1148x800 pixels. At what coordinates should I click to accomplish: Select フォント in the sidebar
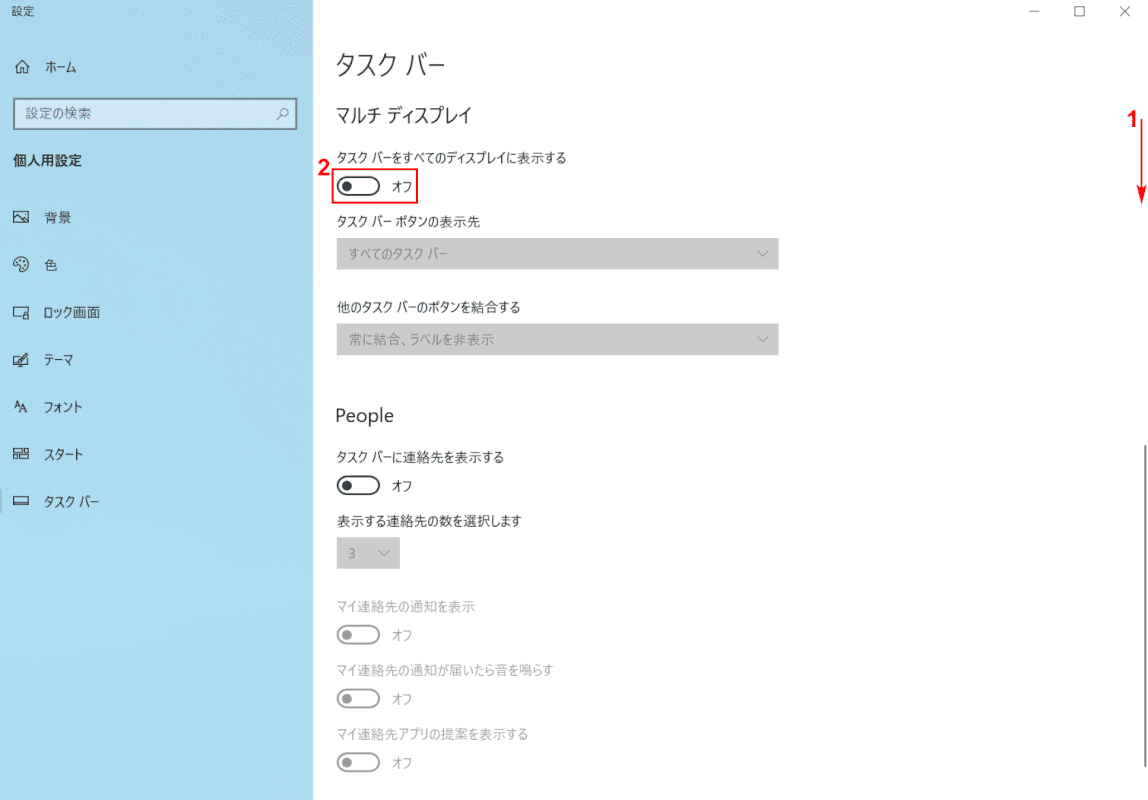[x=63, y=407]
